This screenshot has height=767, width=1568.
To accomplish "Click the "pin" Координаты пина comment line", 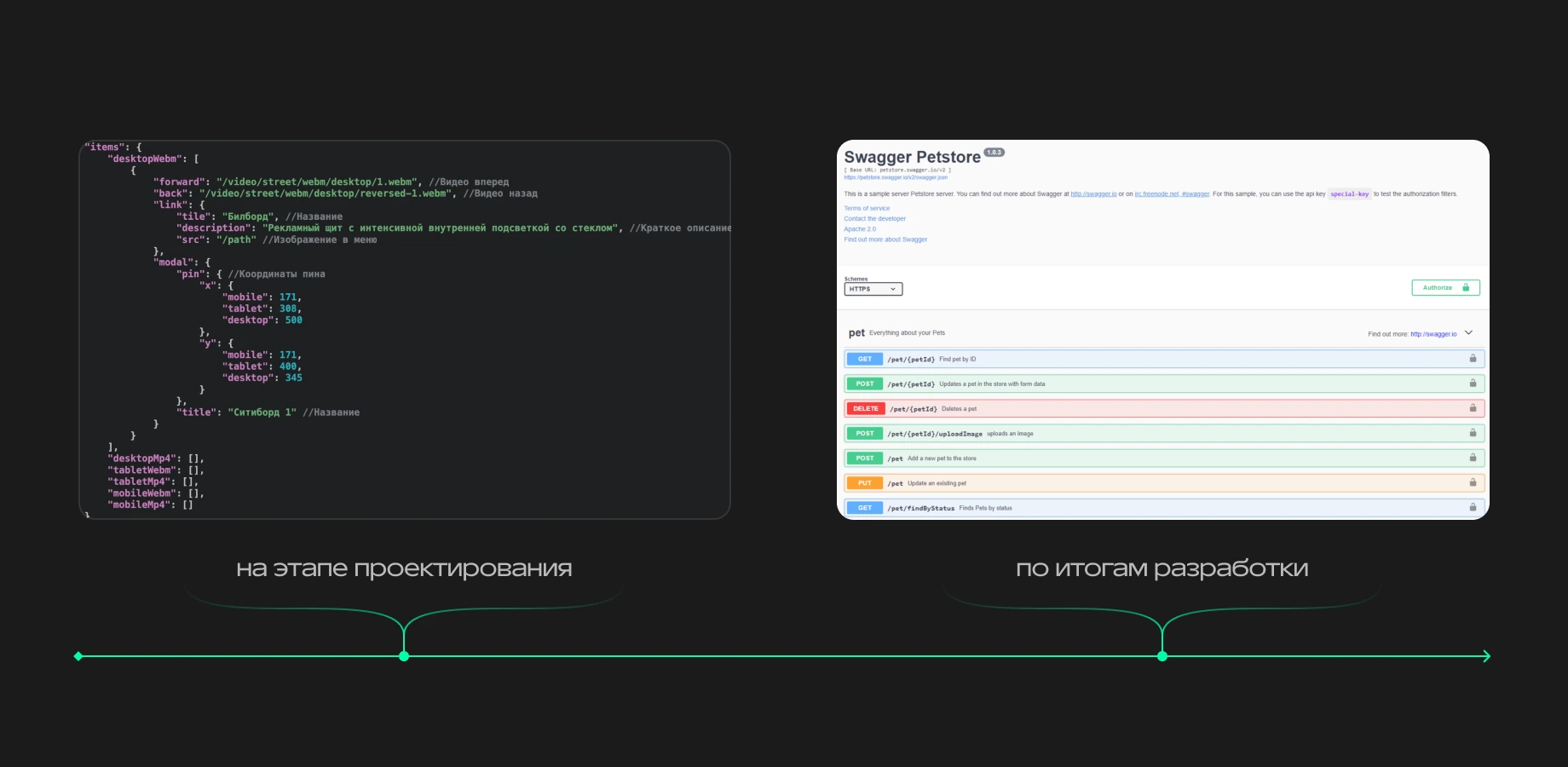I will (x=251, y=274).
